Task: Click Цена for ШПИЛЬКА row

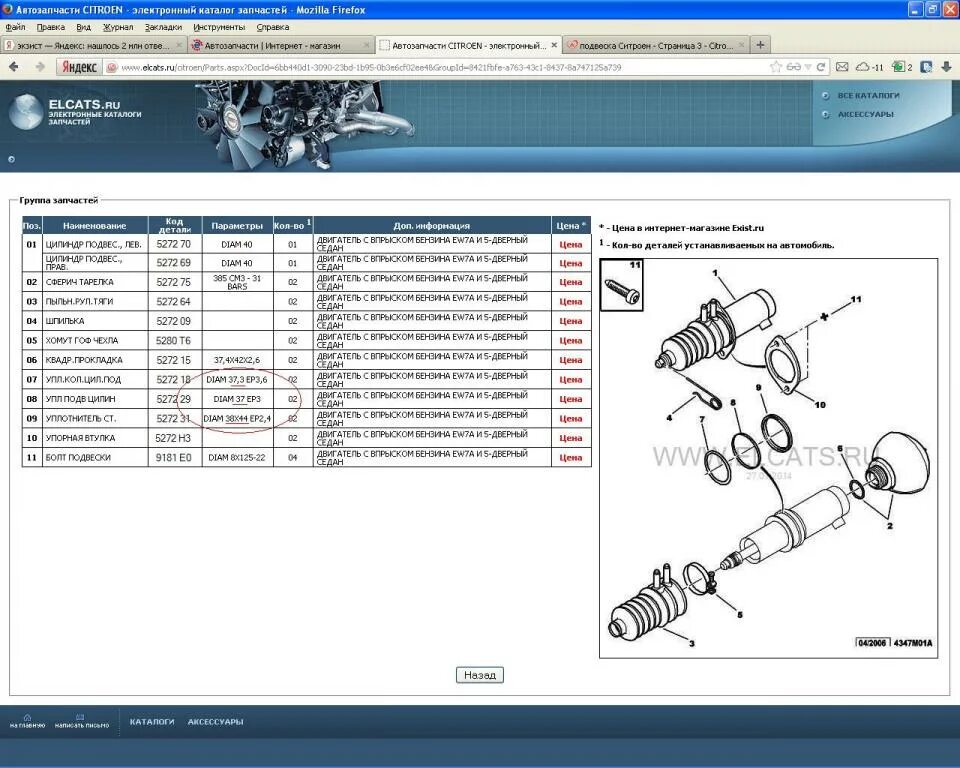Action: click(570, 321)
